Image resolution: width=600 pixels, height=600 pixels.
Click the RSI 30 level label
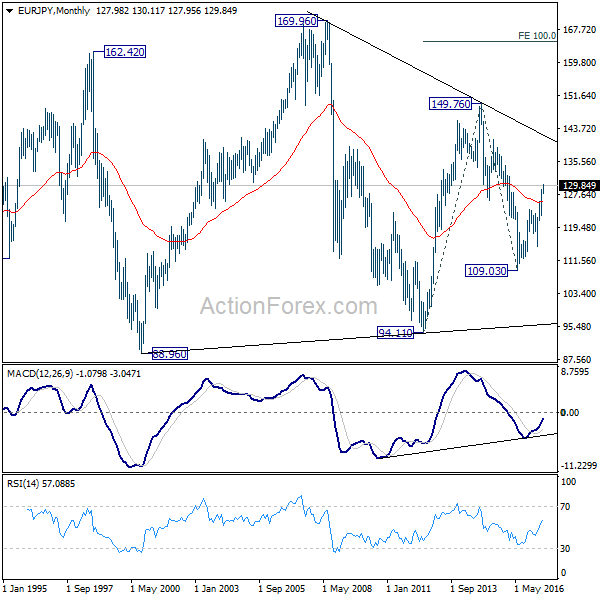[565, 549]
